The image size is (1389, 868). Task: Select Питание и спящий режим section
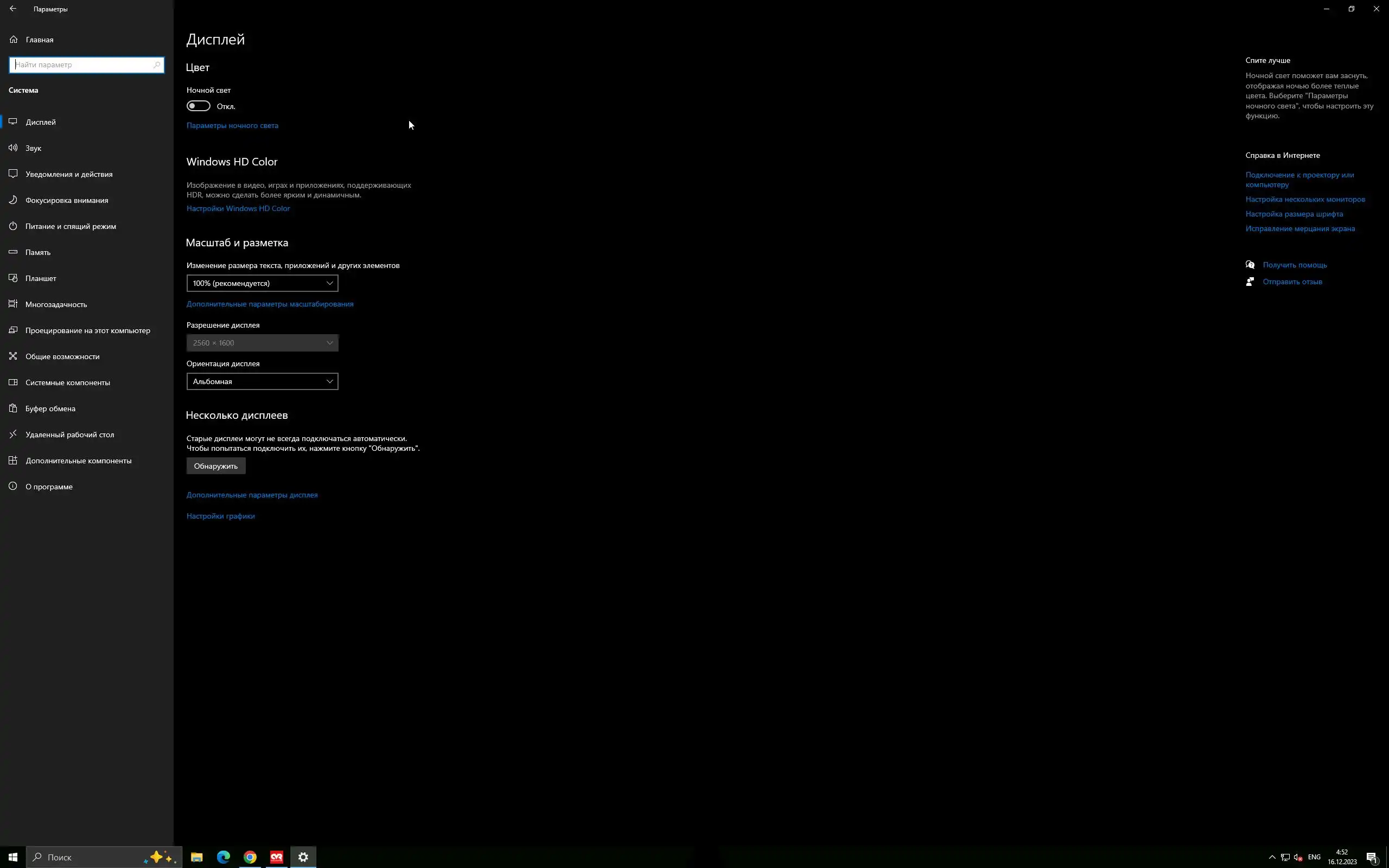pyautogui.click(x=70, y=226)
